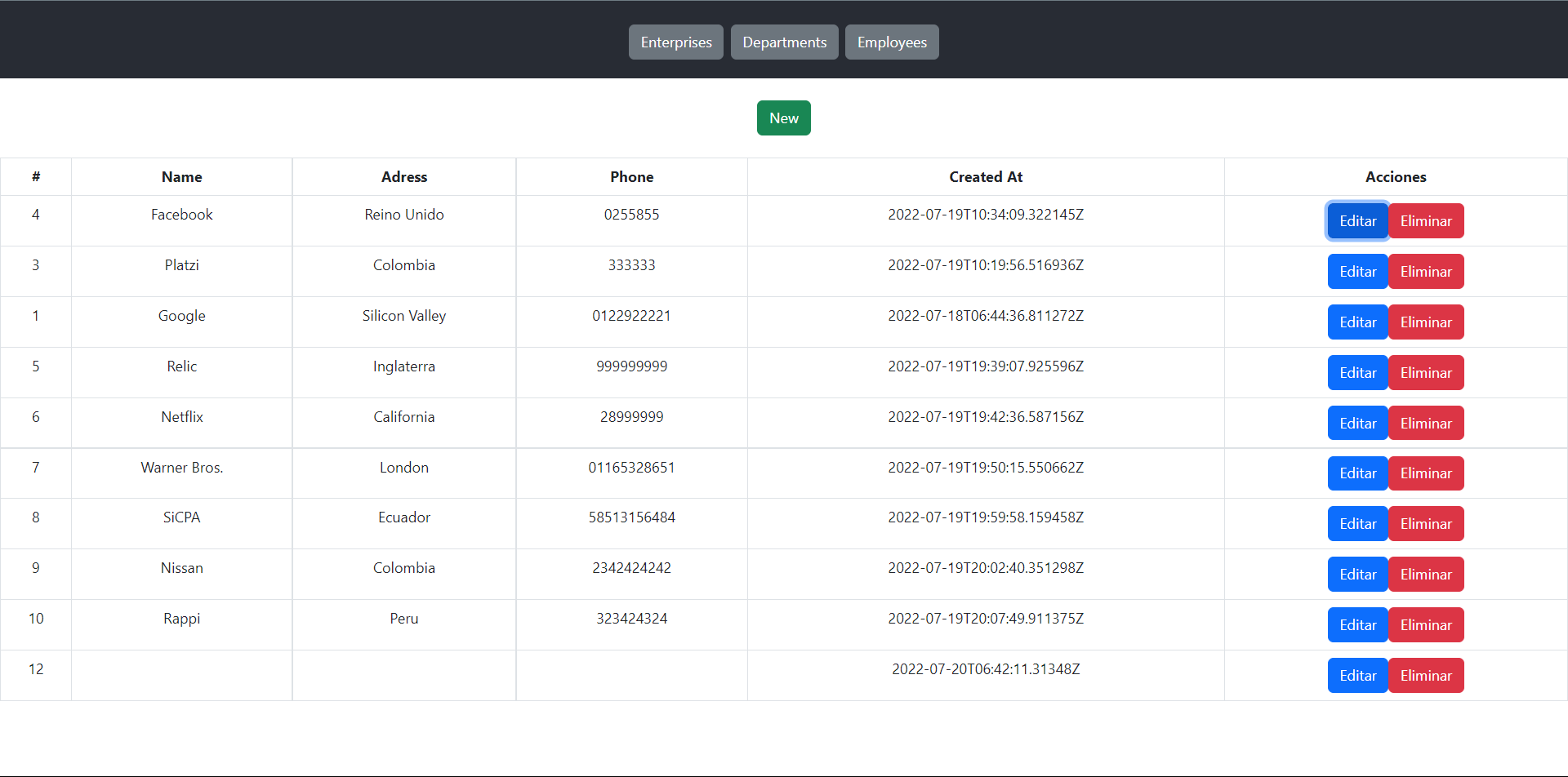Screen dimensions: 1568x777
Task: Click timestamp 2022-07-19T10:34:09.322145Z
Action: [x=986, y=215]
